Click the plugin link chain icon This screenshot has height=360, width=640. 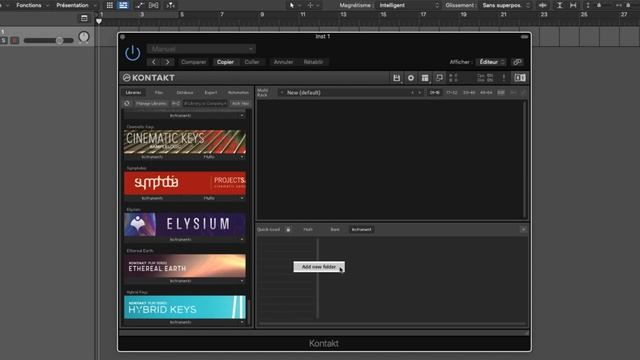point(517,62)
